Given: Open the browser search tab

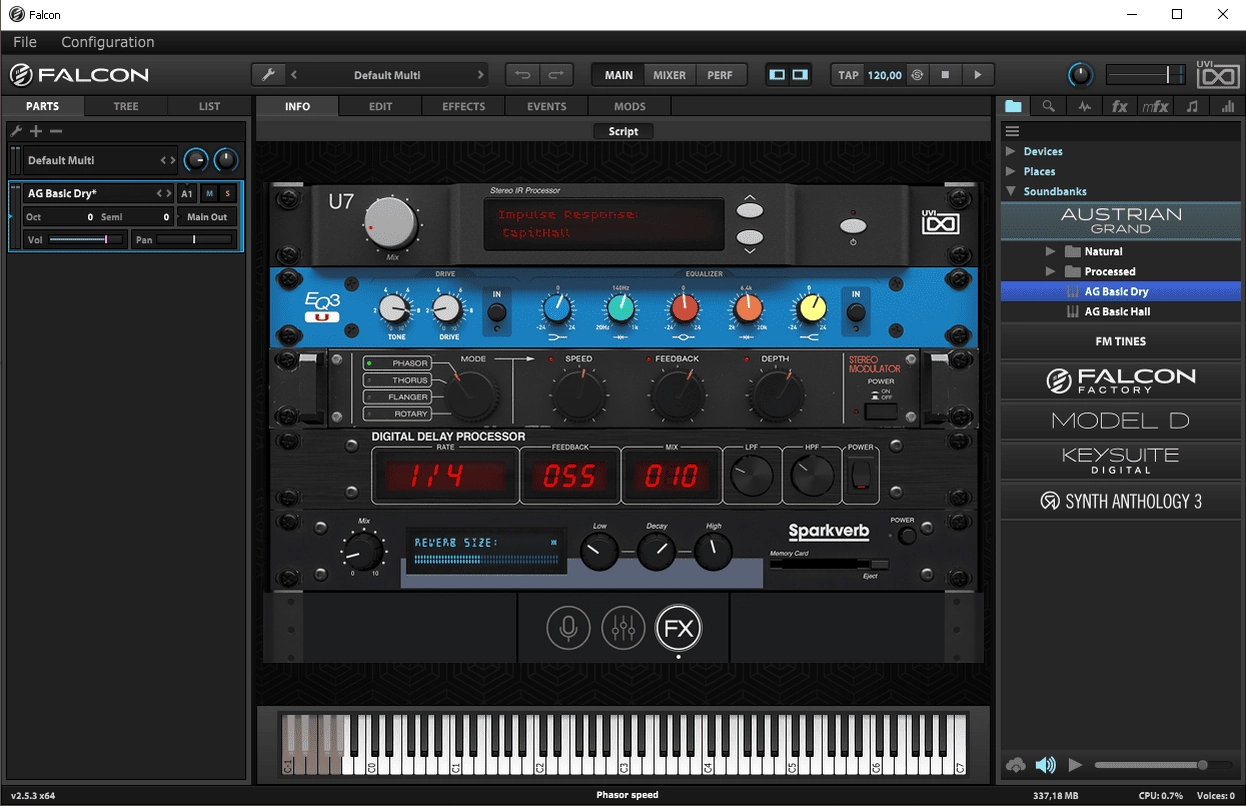Looking at the screenshot, I should pos(1048,106).
